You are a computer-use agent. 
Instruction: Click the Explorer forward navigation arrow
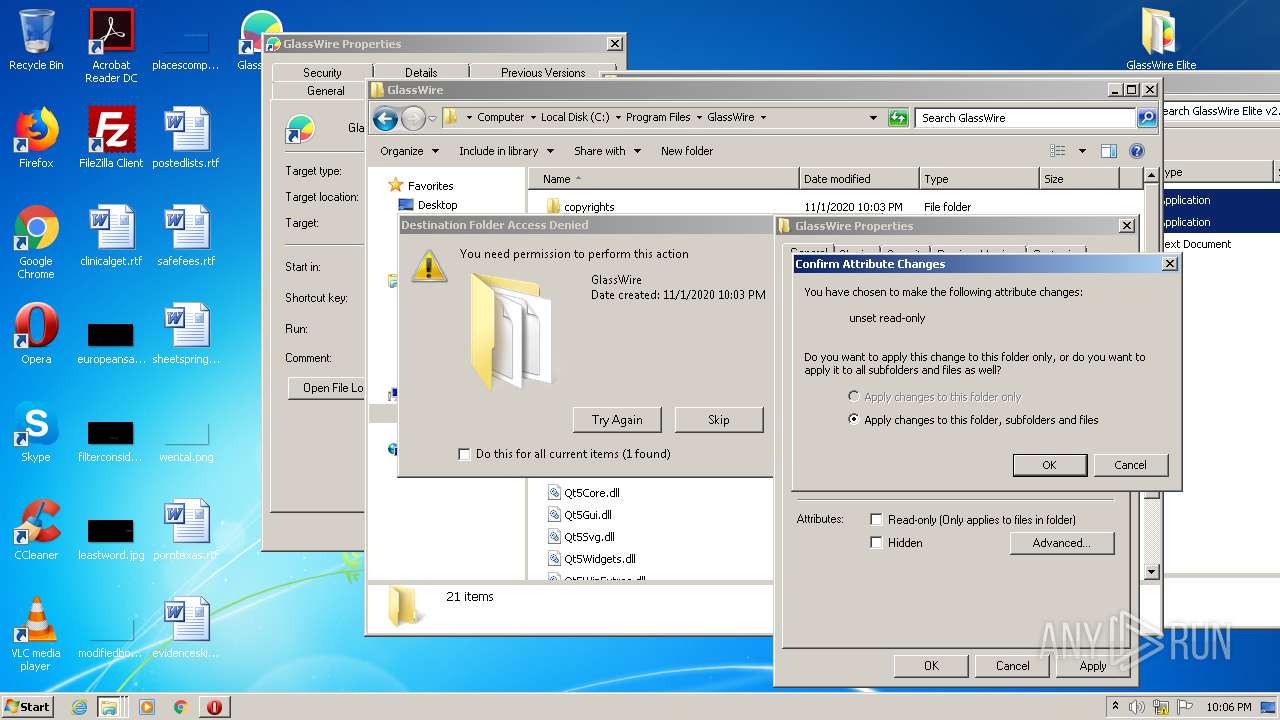point(413,119)
